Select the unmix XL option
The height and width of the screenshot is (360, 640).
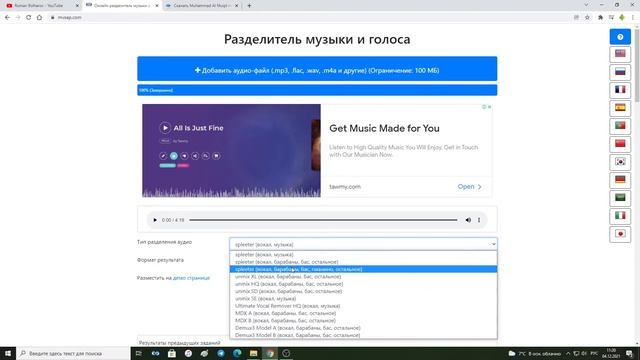click(363, 277)
